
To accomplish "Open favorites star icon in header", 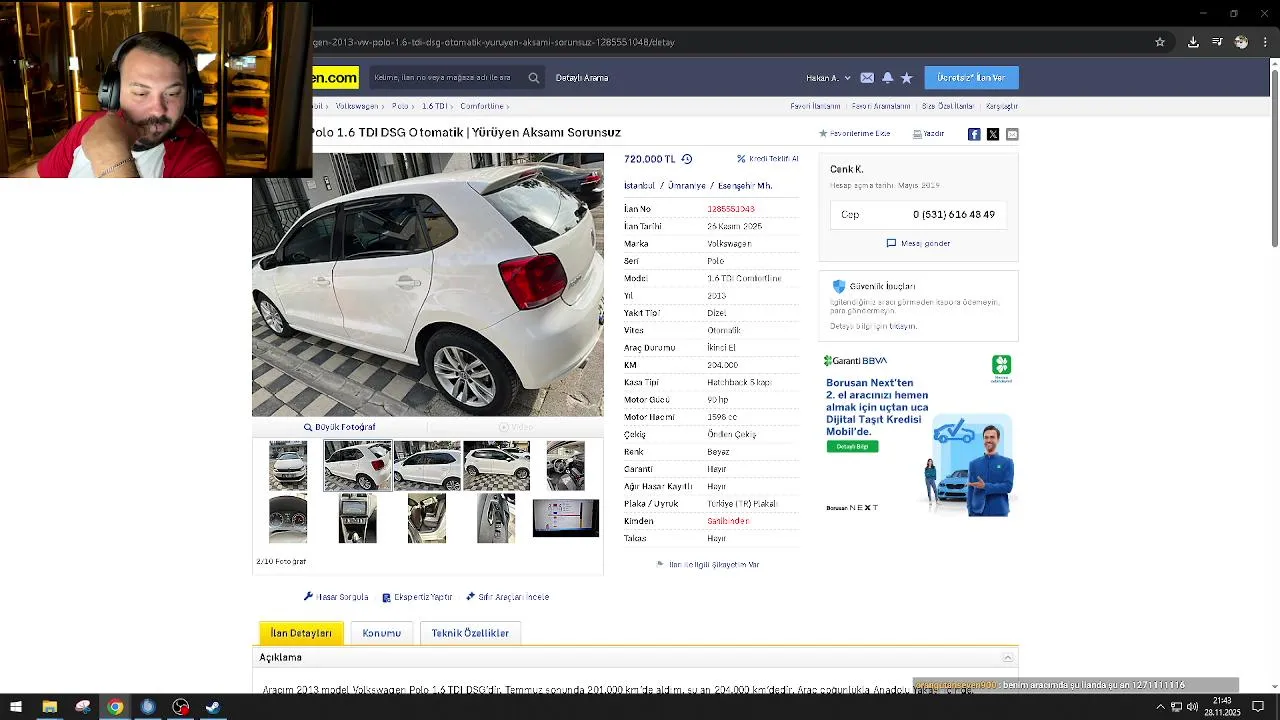I will 906,78.
